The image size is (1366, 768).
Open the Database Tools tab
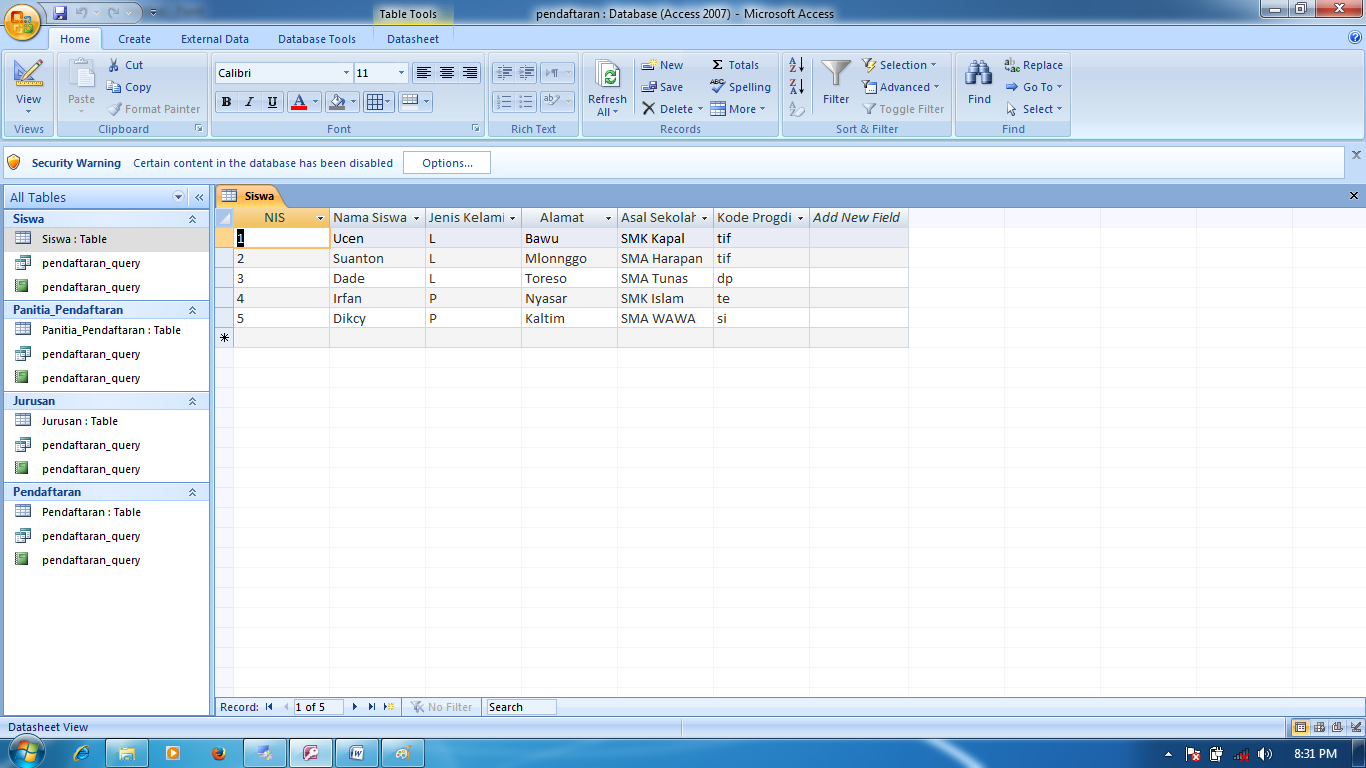[x=317, y=39]
